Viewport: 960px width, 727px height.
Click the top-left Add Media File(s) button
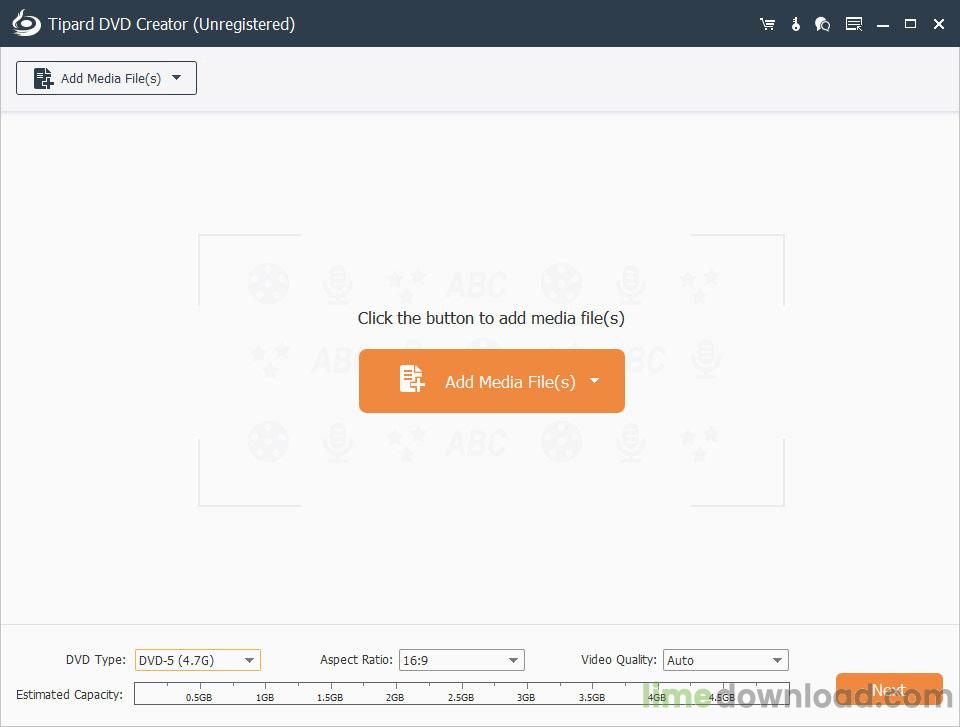[106, 78]
